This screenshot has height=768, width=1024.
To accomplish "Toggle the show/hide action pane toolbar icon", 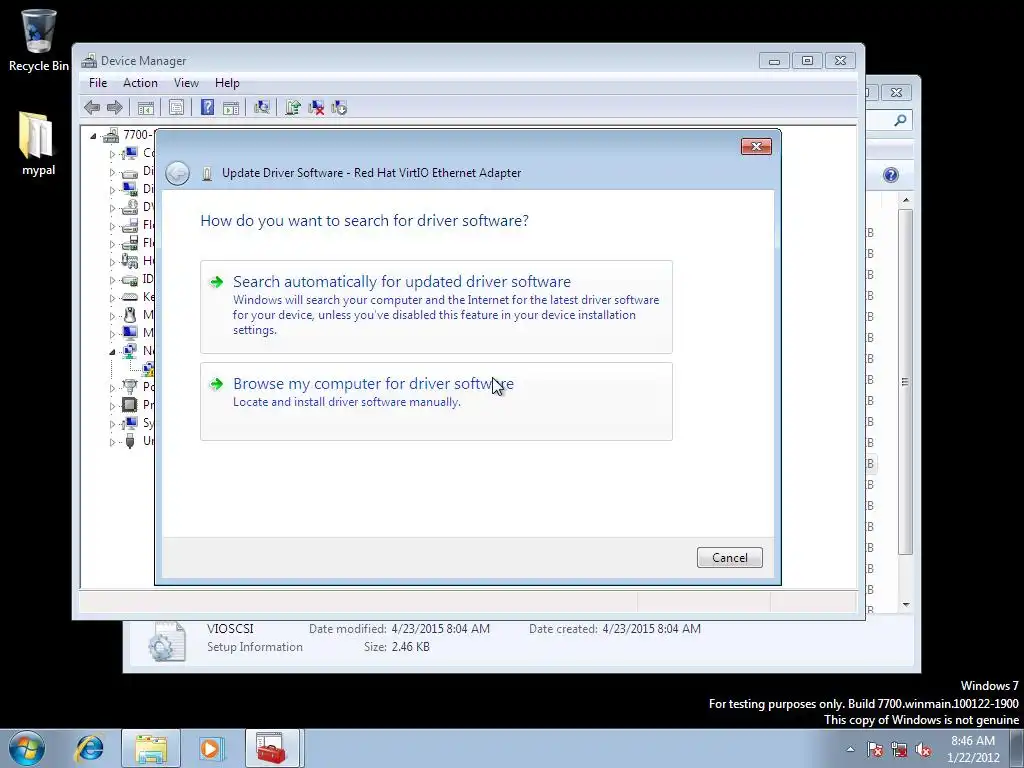I will (231, 108).
